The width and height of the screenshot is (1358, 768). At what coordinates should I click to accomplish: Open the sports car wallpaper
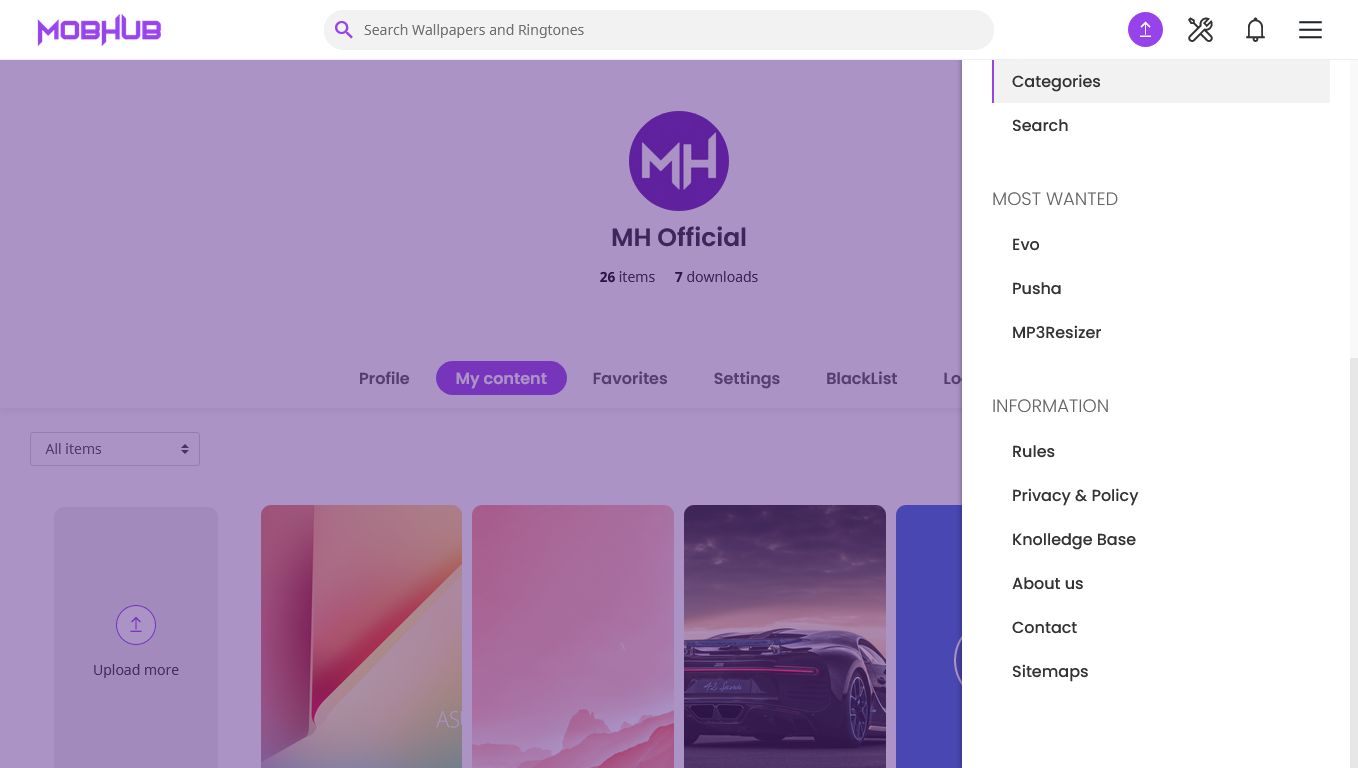point(785,636)
